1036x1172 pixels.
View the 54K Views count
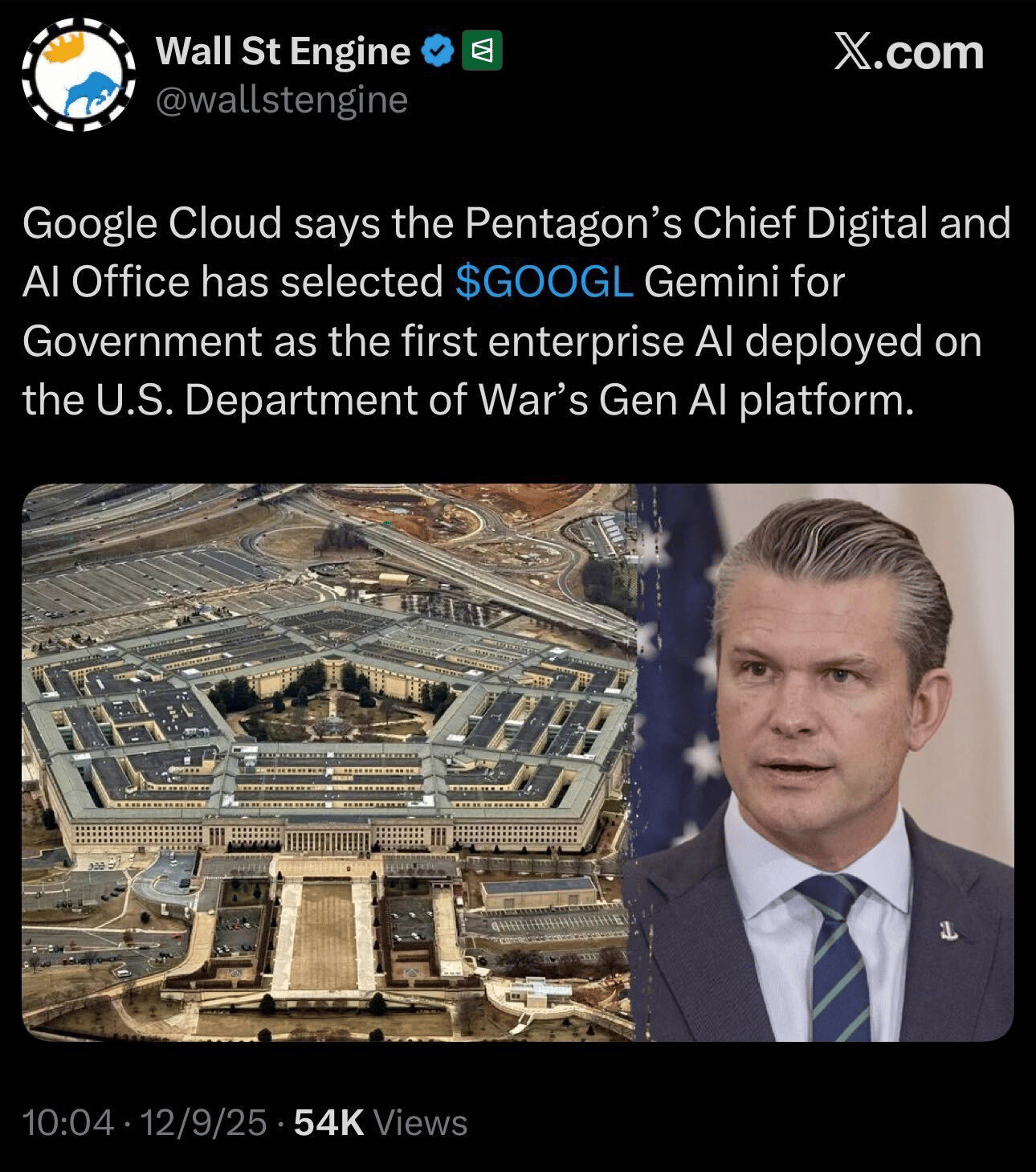tap(381, 1122)
